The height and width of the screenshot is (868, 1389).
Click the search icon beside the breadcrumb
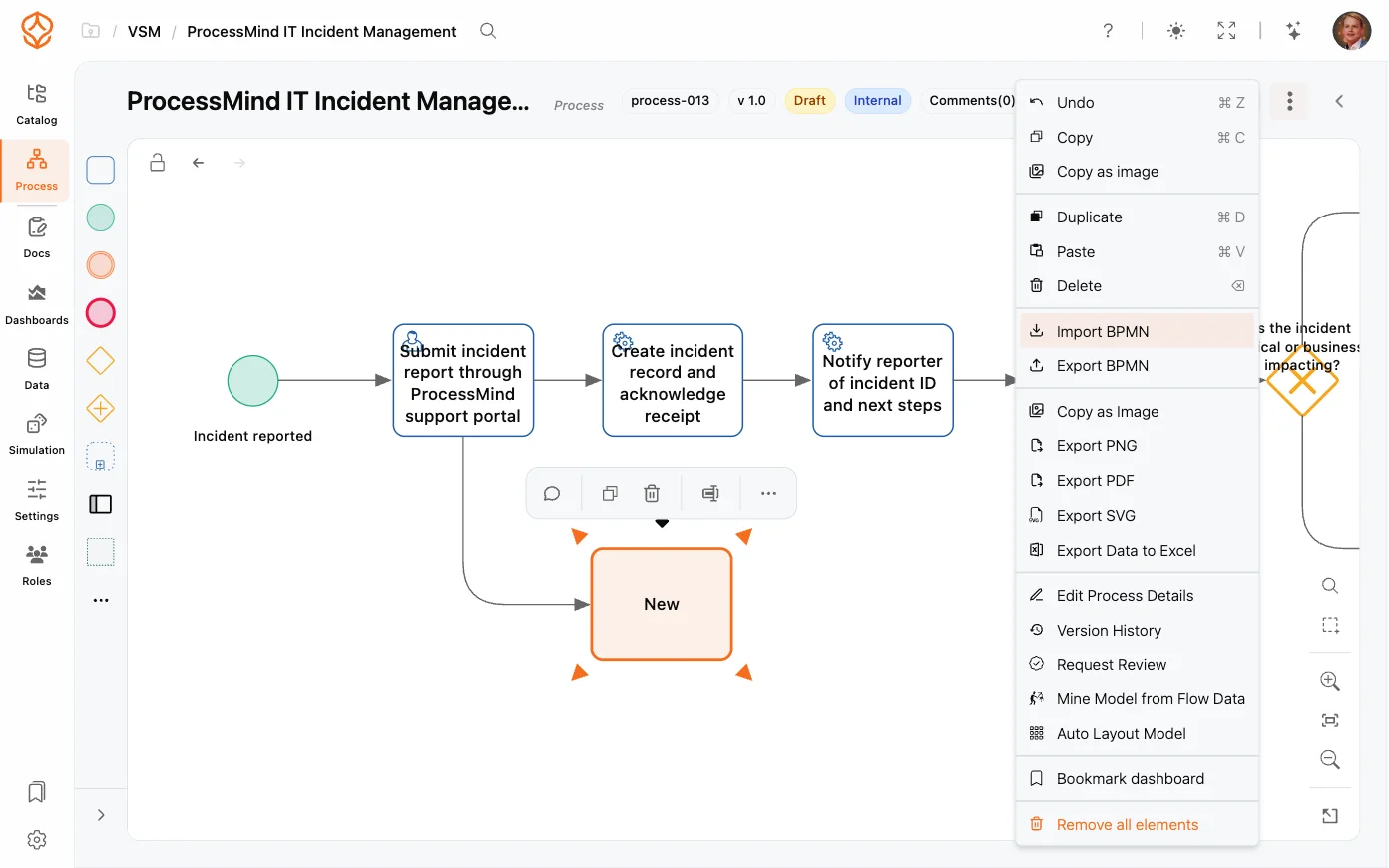click(488, 31)
